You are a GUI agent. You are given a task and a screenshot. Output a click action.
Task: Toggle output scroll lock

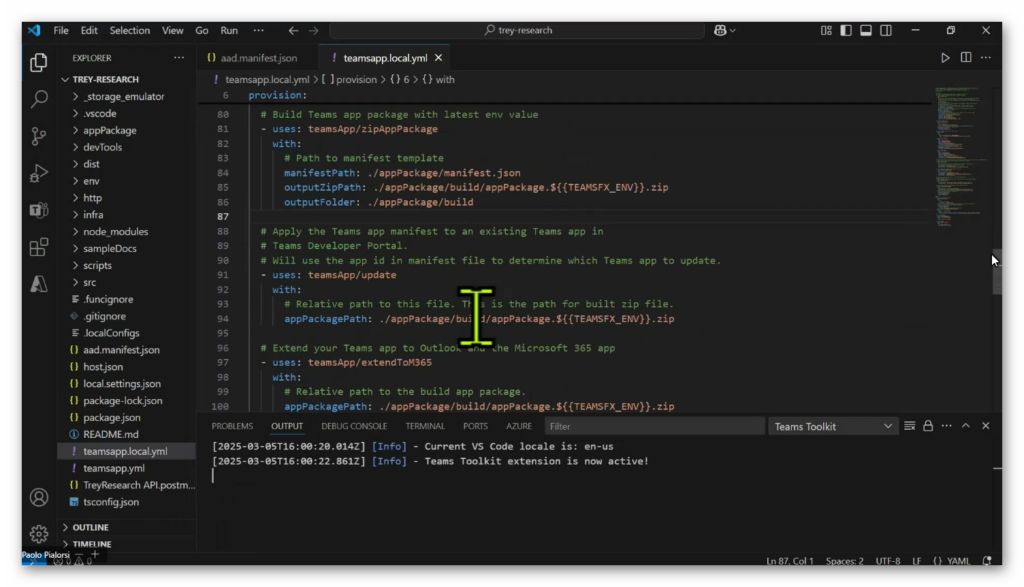[x=927, y=426]
